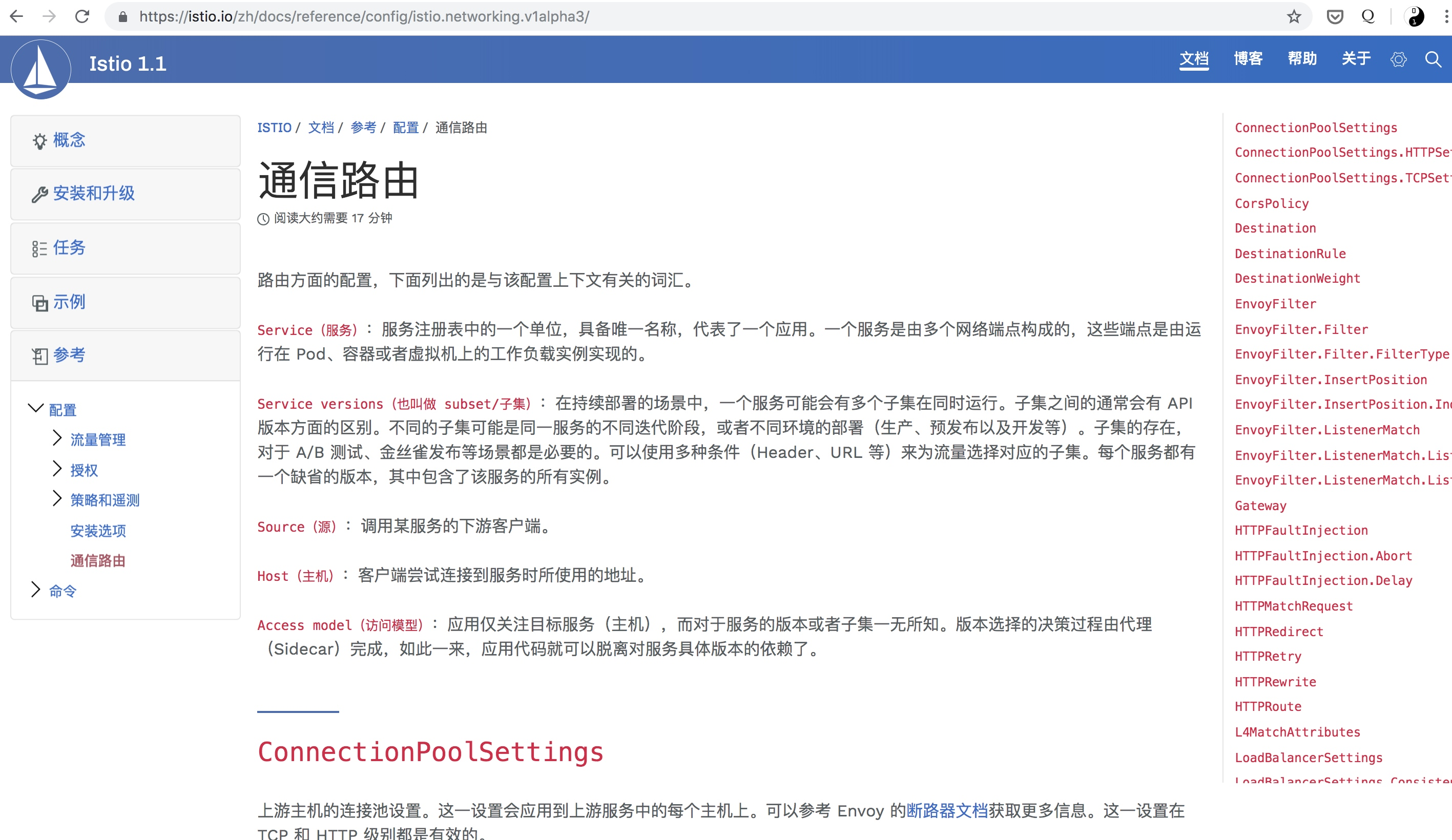1452x840 pixels.
Task: Reload the page with refresh icon
Action: coord(82,17)
